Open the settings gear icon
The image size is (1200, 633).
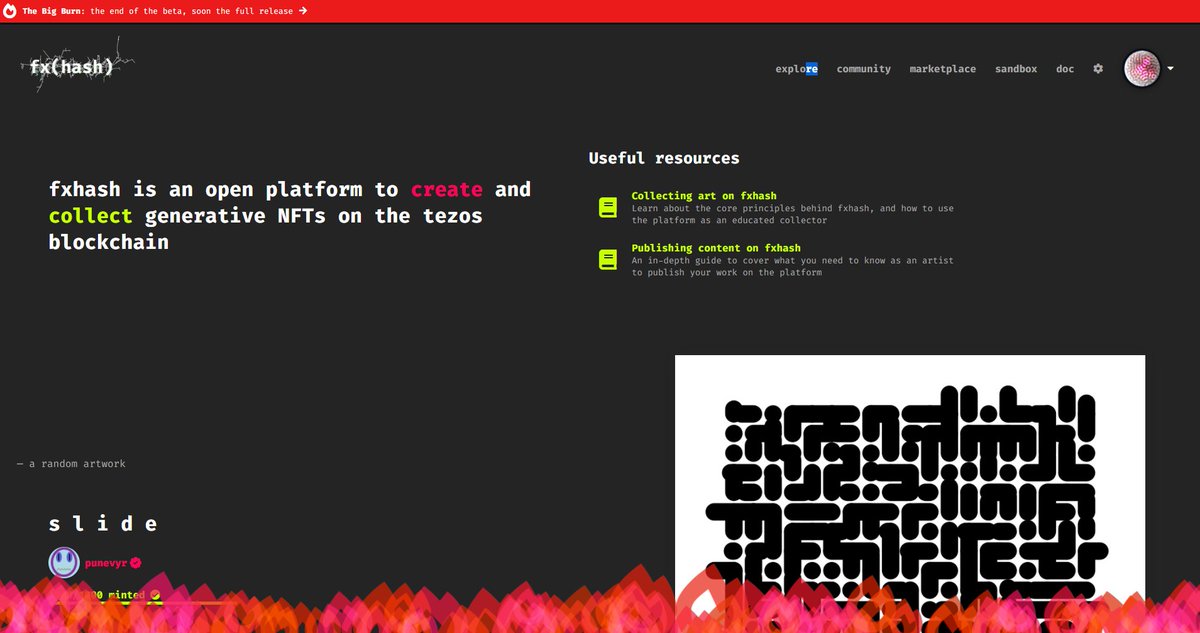coord(1098,69)
